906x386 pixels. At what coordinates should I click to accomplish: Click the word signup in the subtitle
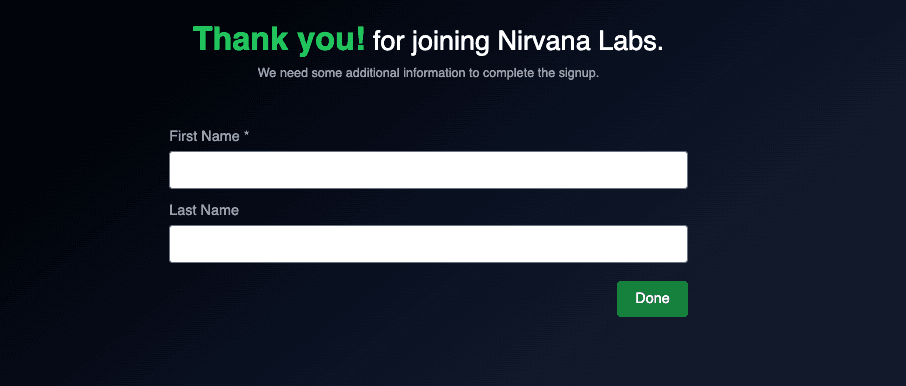[x=580, y=75]
